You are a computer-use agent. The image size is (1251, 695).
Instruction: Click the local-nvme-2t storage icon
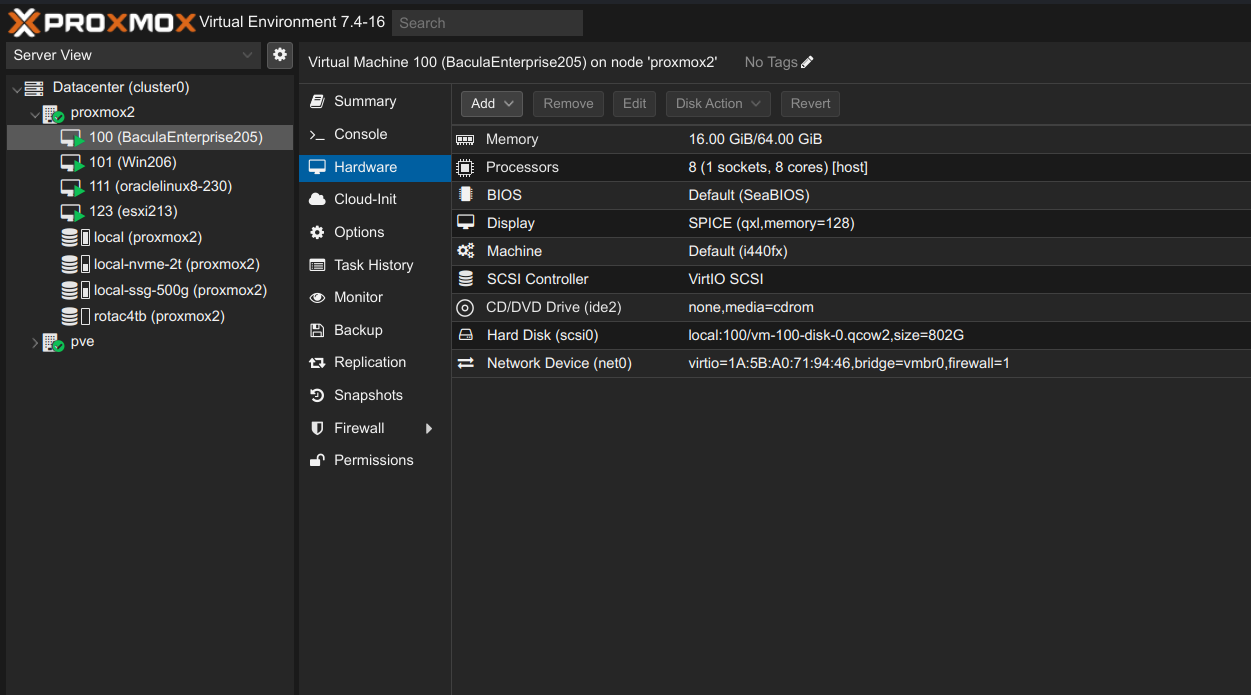(x=71, y=265)
